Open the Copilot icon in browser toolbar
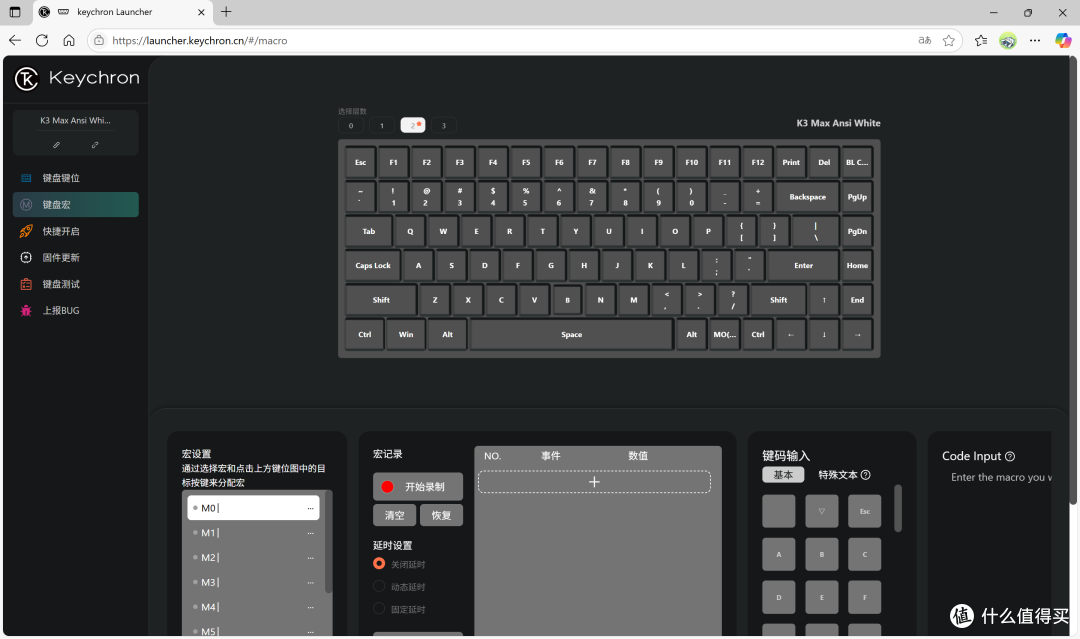The width and height of the screenshot is (1080, 639). (1063, 41)
